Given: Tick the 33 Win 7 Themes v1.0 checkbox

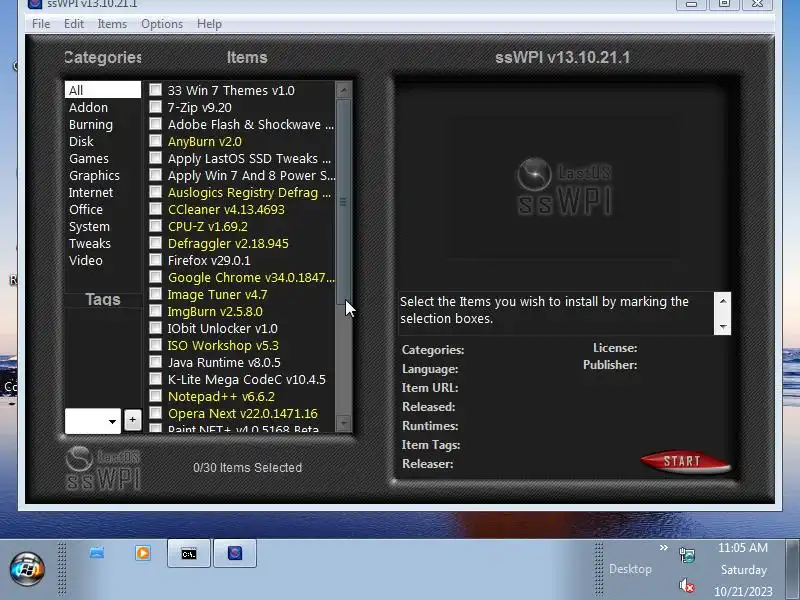Looking at the screenshot, I should click(x=156, y=90).
